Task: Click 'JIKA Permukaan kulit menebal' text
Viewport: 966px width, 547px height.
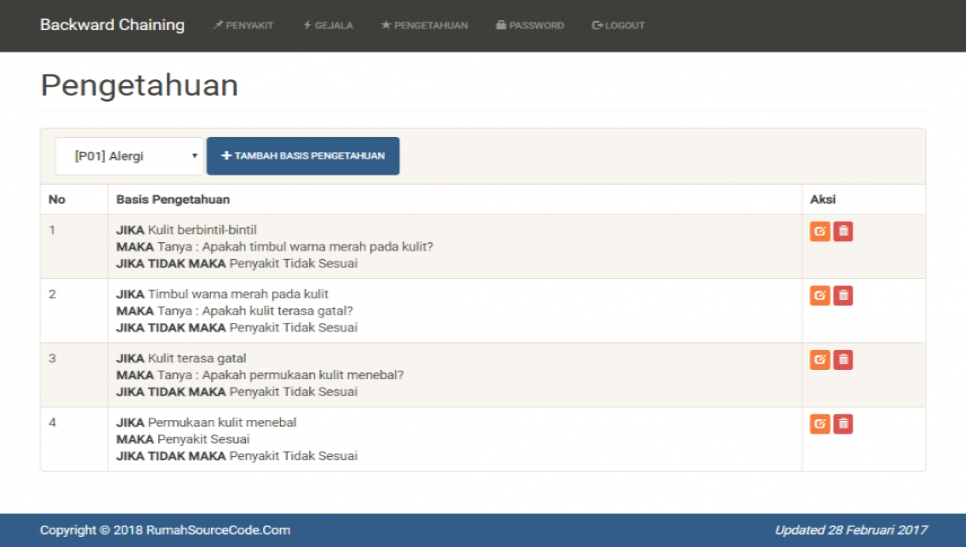Action: pos(206,423)
